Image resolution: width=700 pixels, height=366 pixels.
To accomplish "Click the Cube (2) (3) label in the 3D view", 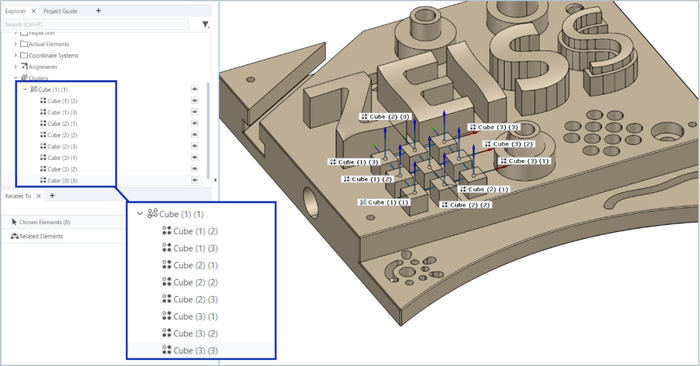I will tap(385, 116).
